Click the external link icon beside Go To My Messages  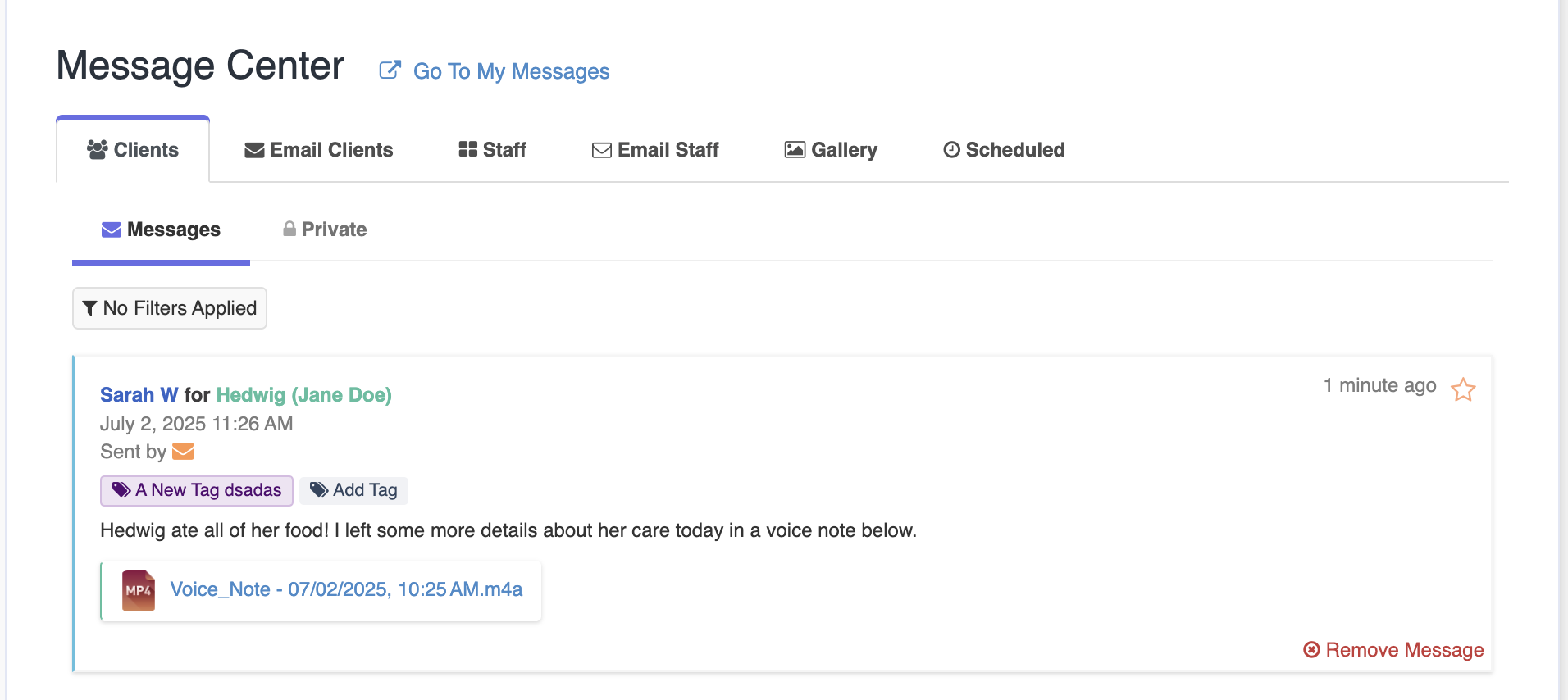pos(390,70)
